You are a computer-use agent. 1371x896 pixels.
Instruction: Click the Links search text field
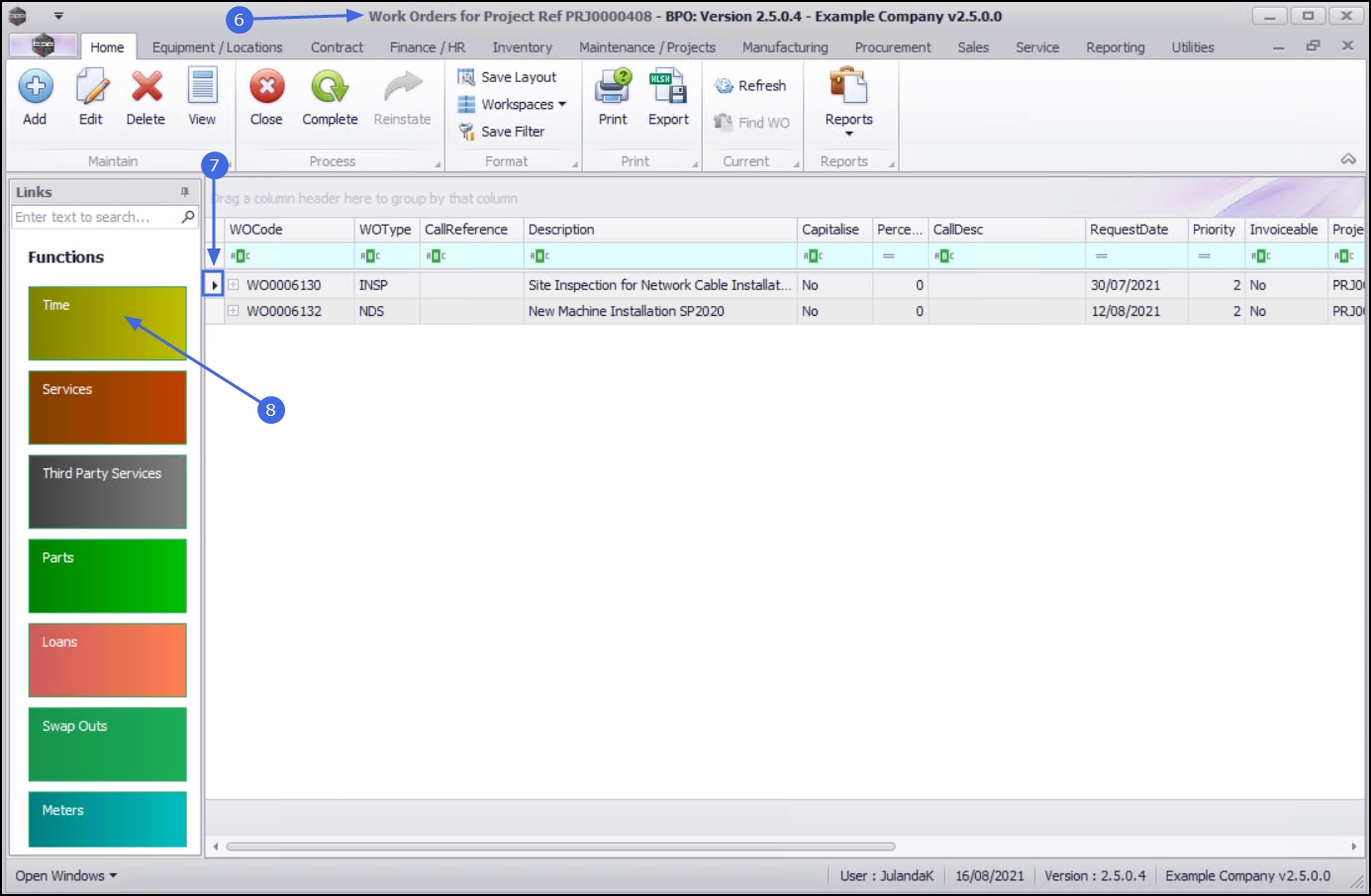coord(96,217)
